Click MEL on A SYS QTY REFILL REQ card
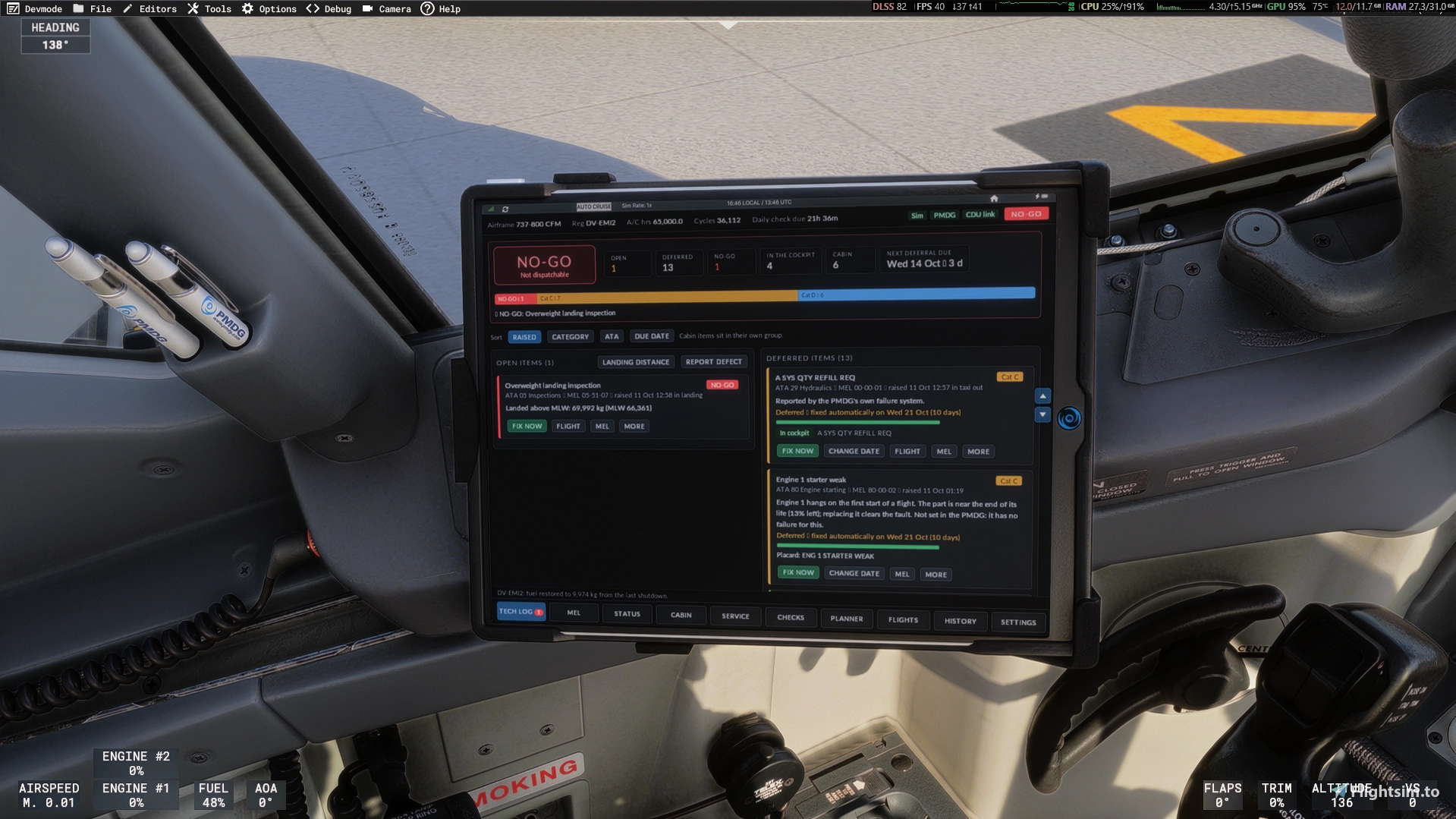Image resolution: width=1456 pixels, height=819 pixels. tap(944, 452)
